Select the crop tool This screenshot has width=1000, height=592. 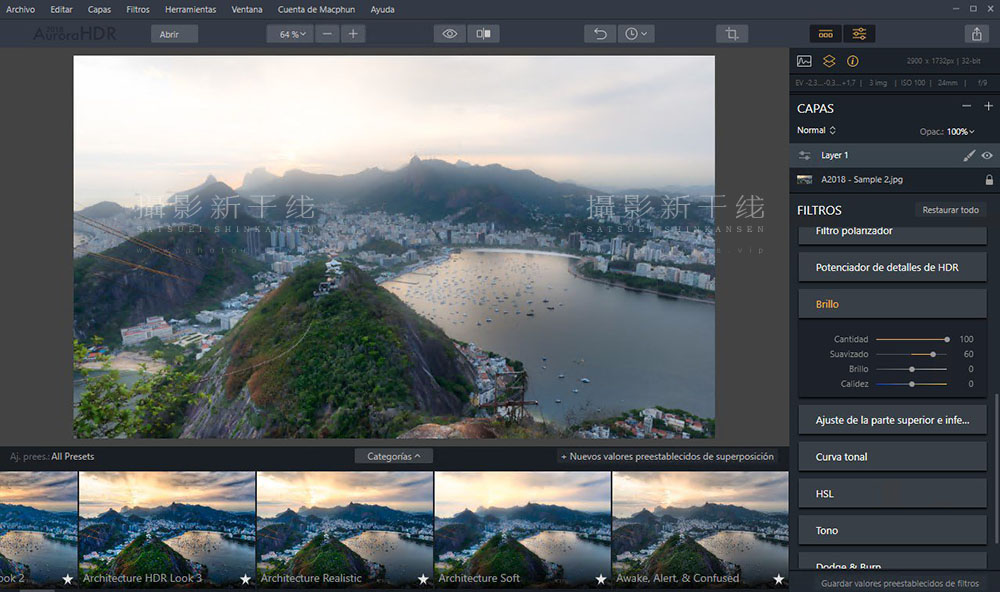[x=732, y=34]
